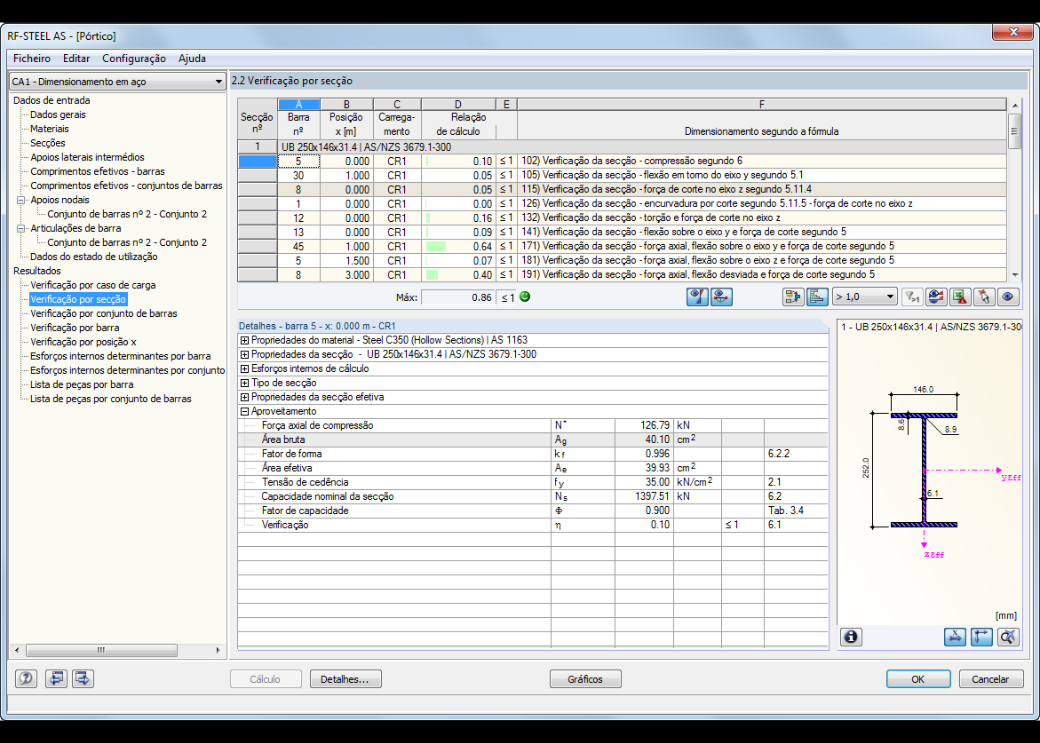The height and width of the screenshot is (743, 1040).
Task: Collapse Articulações de barra tree node
Action: pos(21,228)
